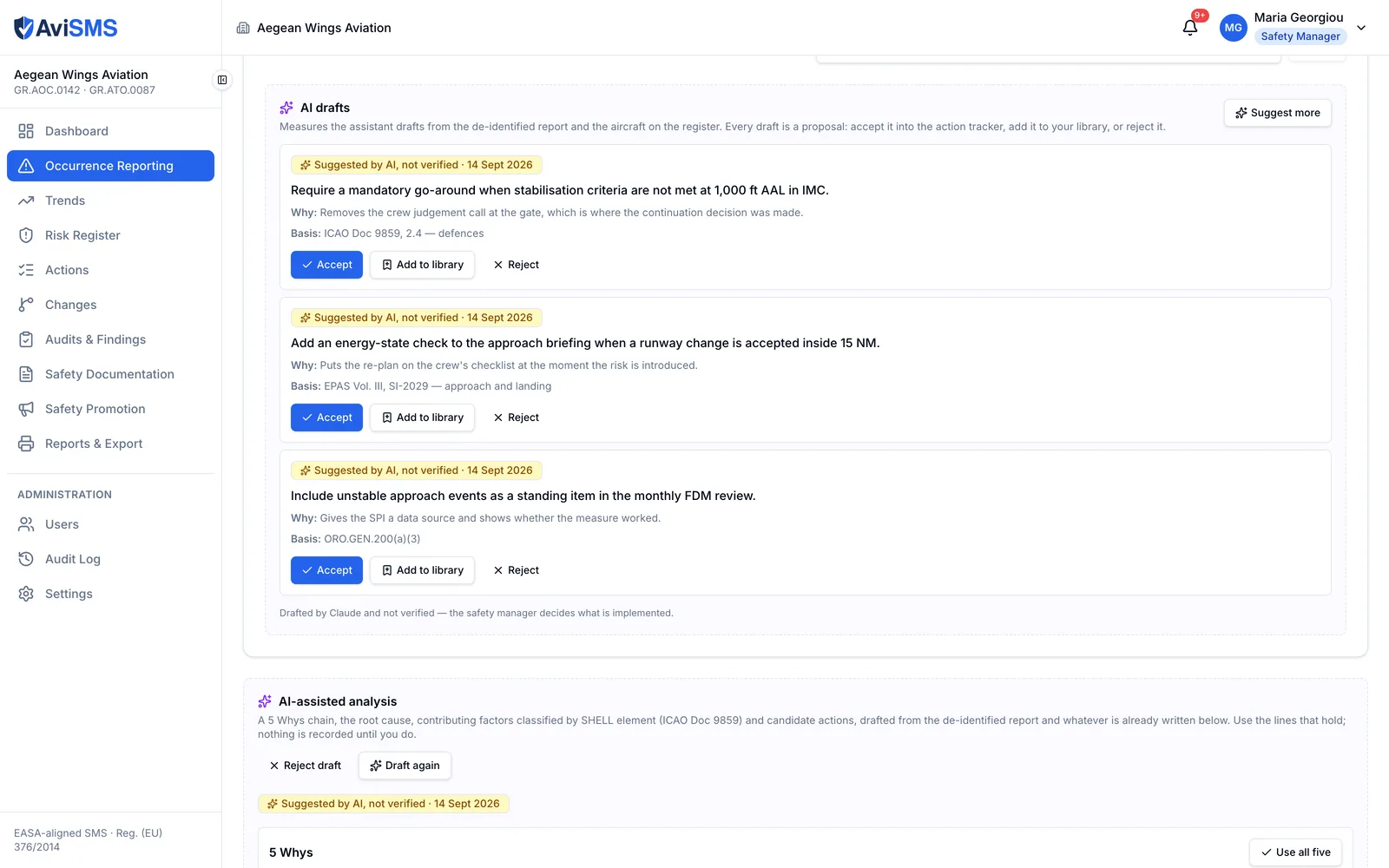Reject the AI-assisted analysis draft
Screen dimensions: 1389x868
305,766
